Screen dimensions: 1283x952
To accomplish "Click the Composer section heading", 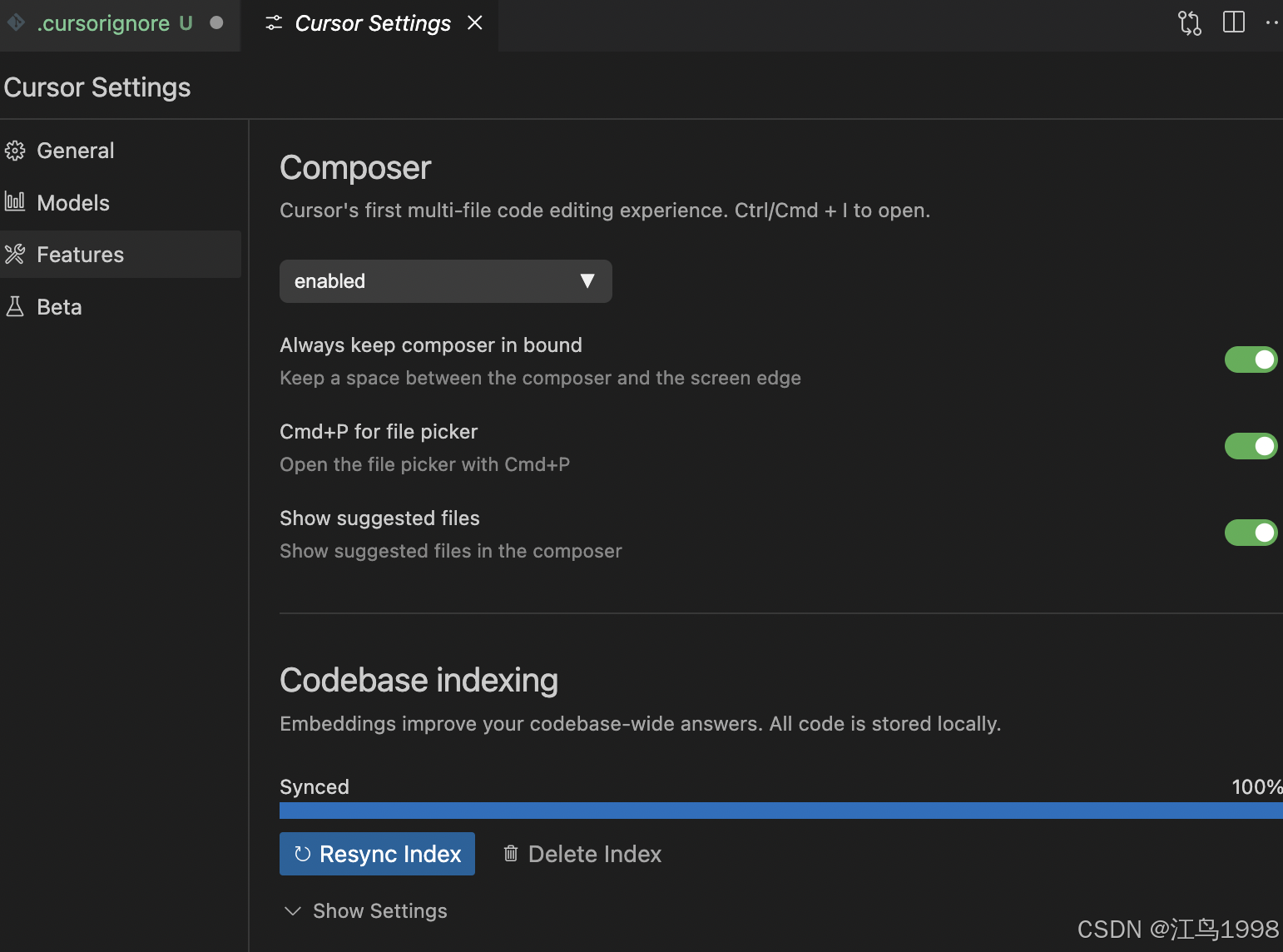I will click(x=355, y=168).
